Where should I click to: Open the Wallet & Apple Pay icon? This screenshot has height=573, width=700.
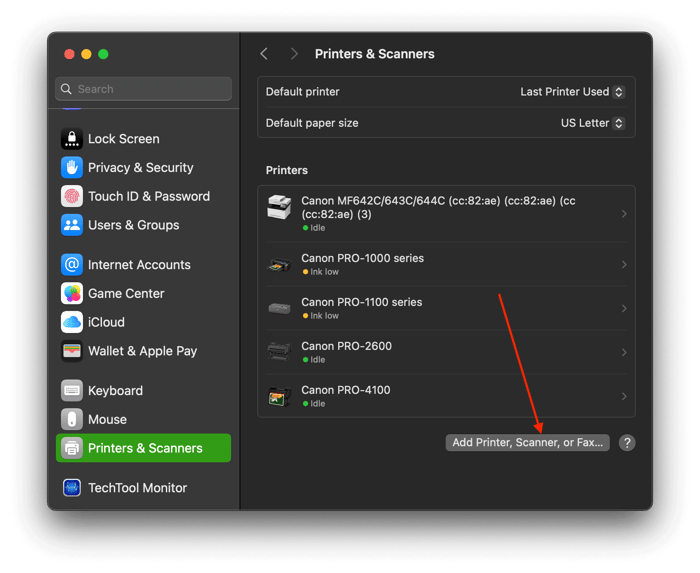point(72,351)
